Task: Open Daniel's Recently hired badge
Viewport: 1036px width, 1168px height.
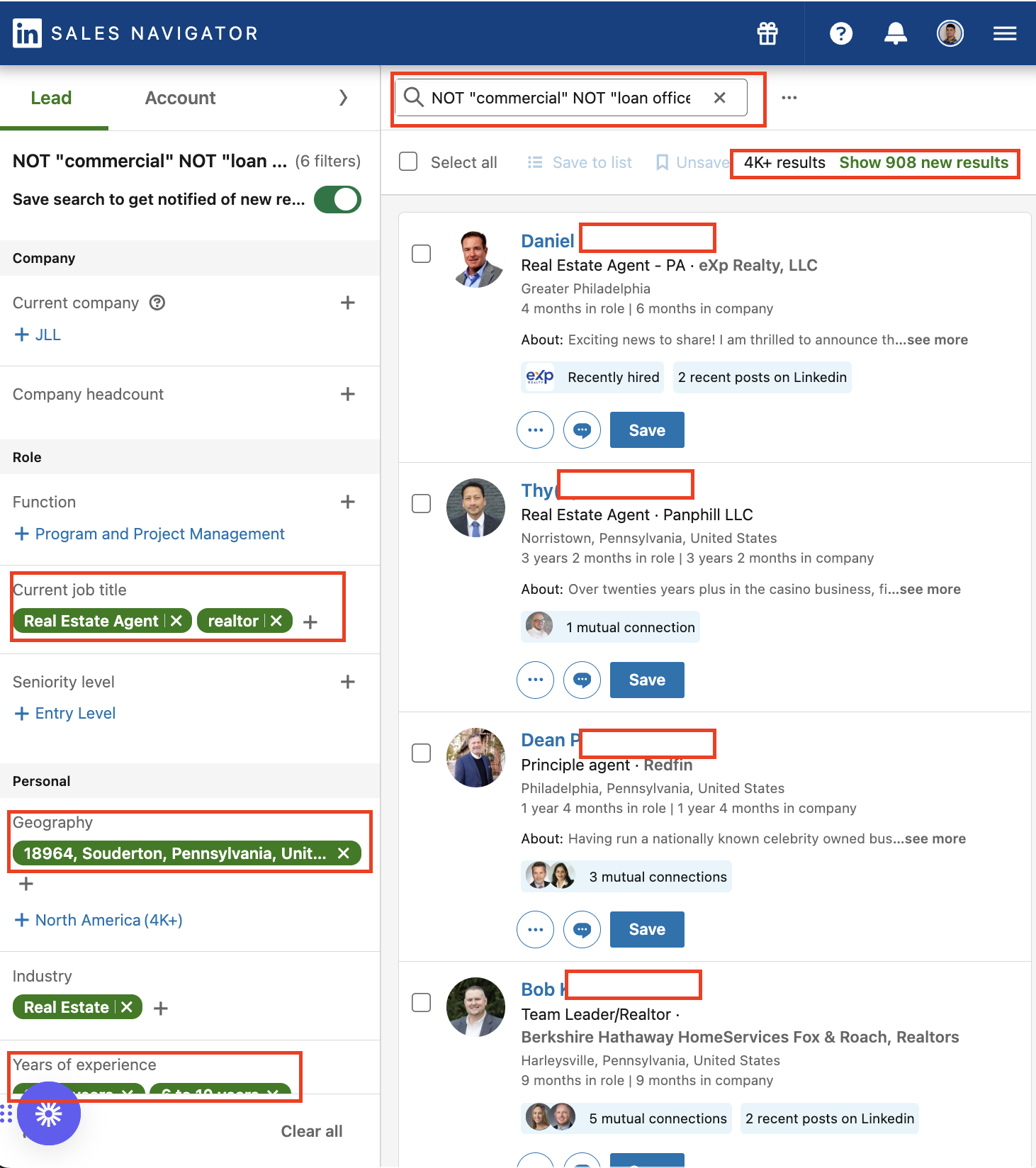Action: [593, 377]
